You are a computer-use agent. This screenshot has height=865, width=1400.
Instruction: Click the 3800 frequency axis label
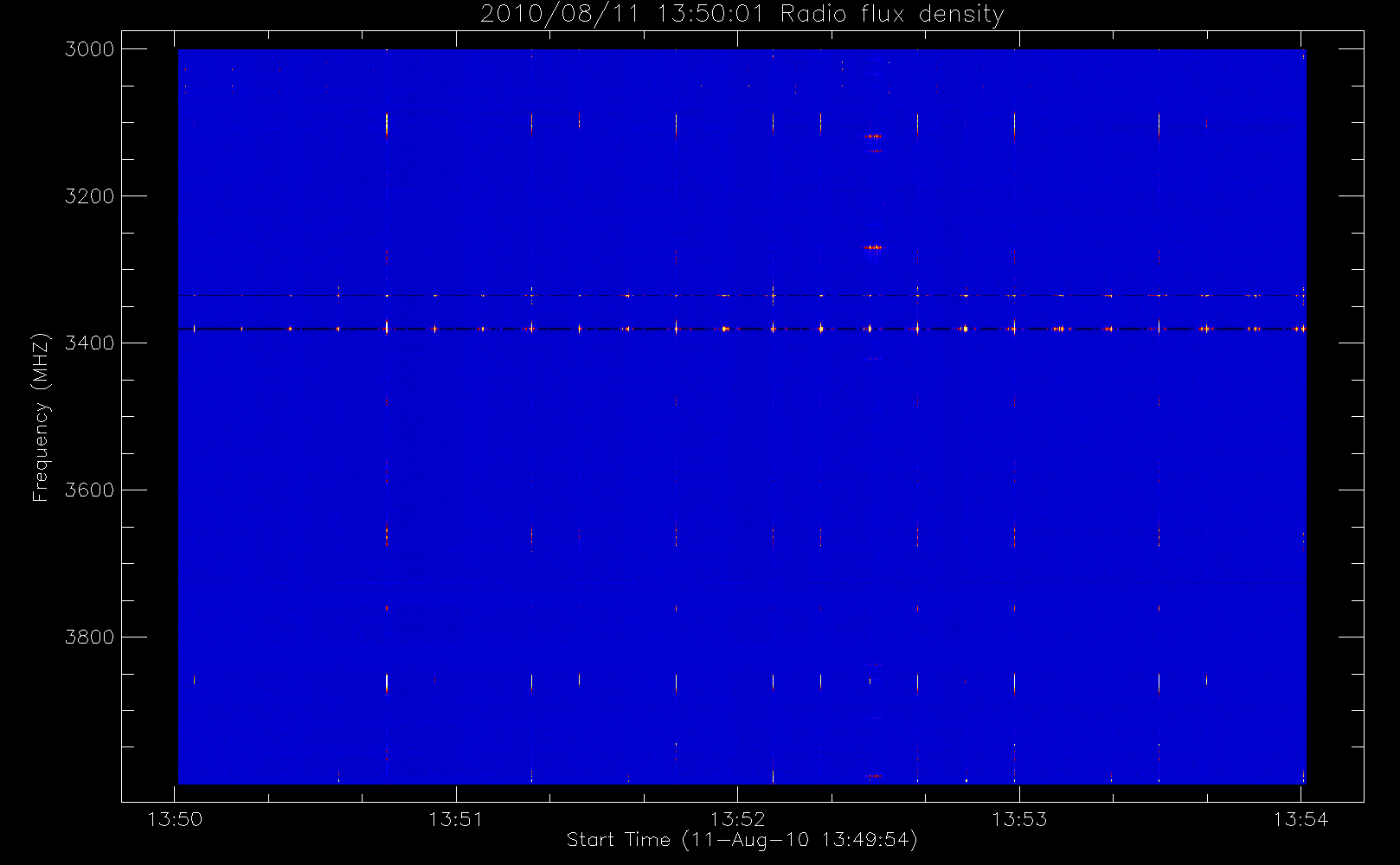tap(89, 638)
